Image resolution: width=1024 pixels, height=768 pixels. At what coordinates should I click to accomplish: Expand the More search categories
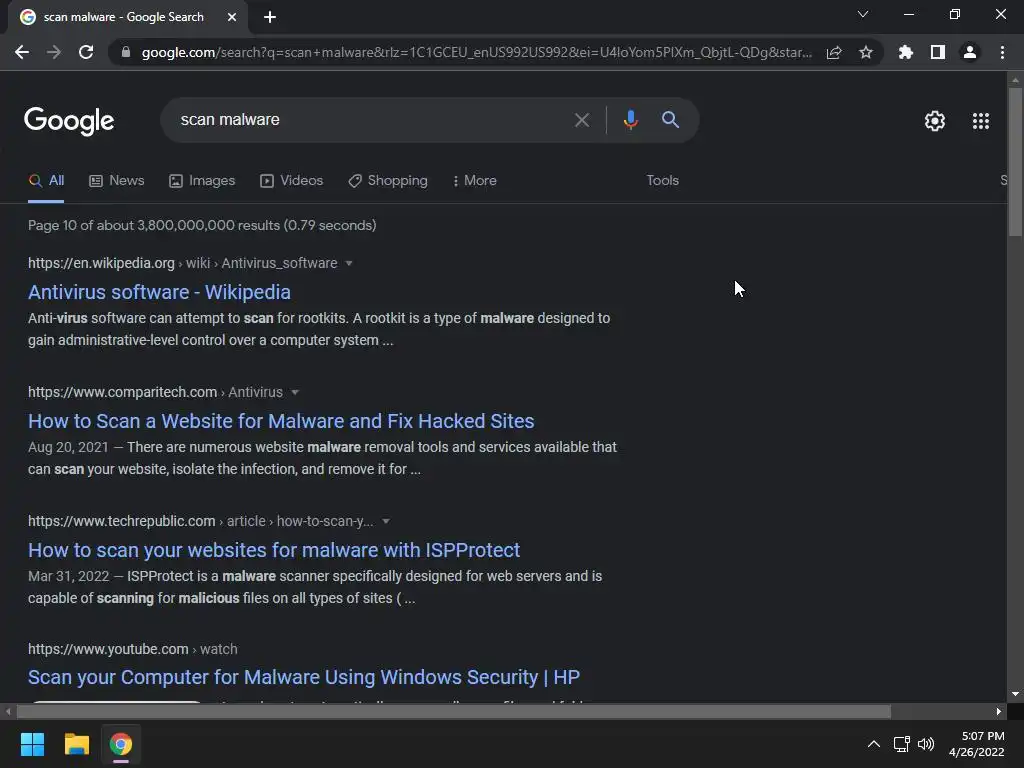point(474,181)
